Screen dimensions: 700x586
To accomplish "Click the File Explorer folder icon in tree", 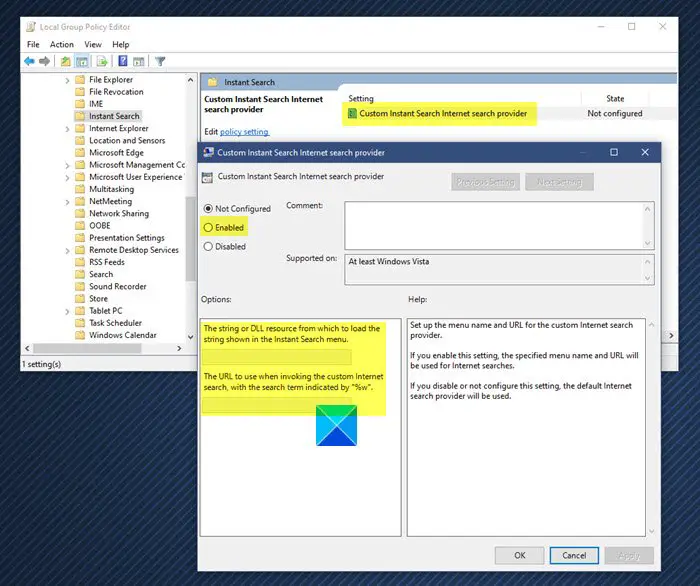I will pyautogui.click(x=80, y=79).
